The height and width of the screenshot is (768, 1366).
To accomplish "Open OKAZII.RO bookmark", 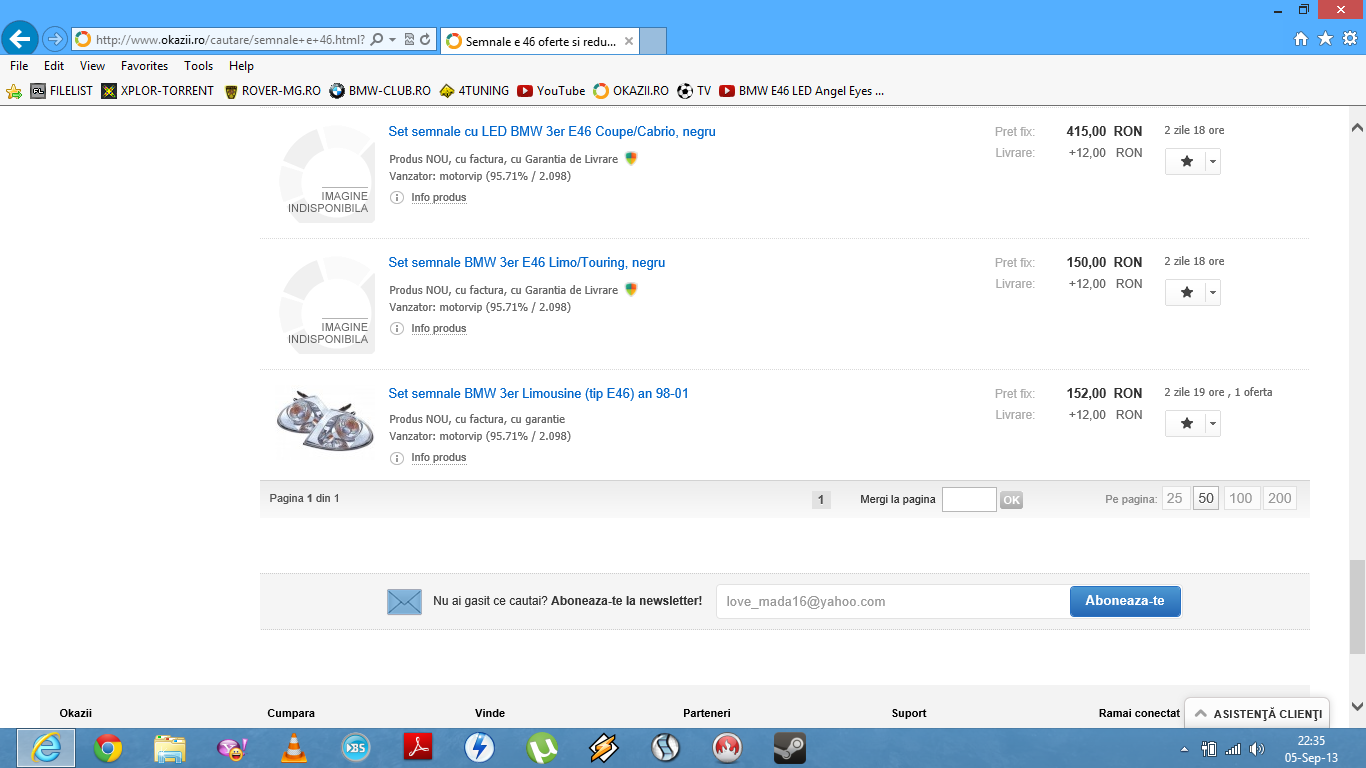I will point(631,91).
